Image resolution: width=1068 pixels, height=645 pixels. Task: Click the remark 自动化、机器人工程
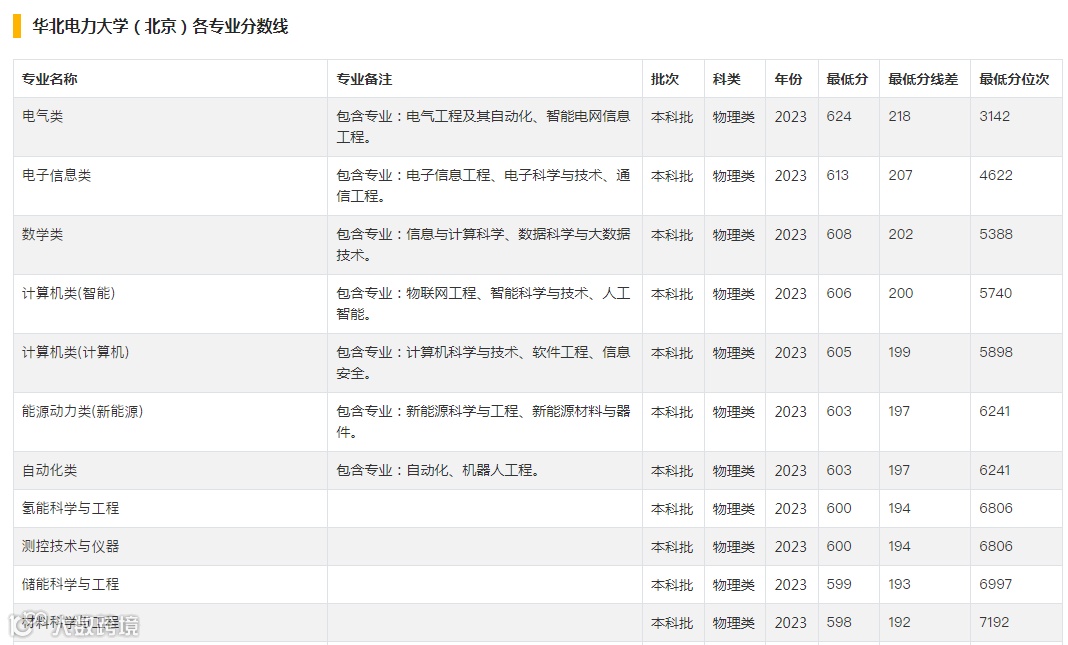(x=439, y=471)
